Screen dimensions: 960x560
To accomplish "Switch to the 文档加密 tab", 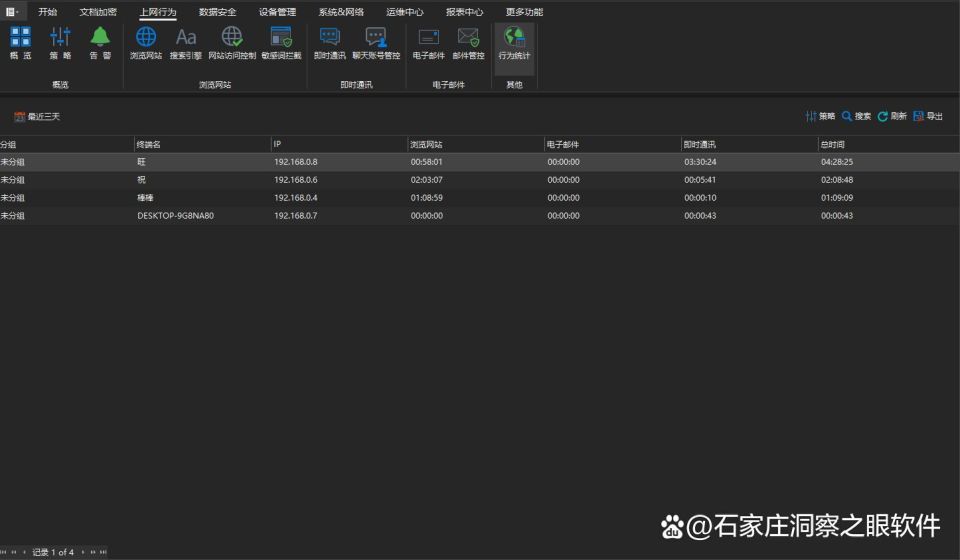I will pos(98,12).
